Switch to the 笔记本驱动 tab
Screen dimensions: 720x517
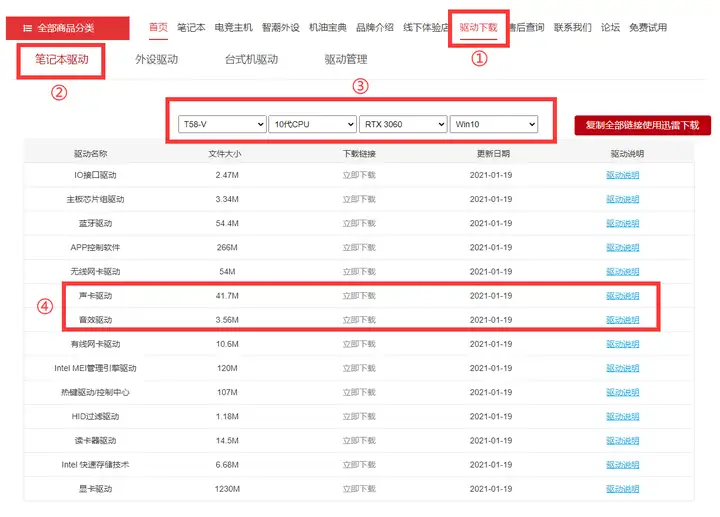pyautogui.click(x=62, y=59)
